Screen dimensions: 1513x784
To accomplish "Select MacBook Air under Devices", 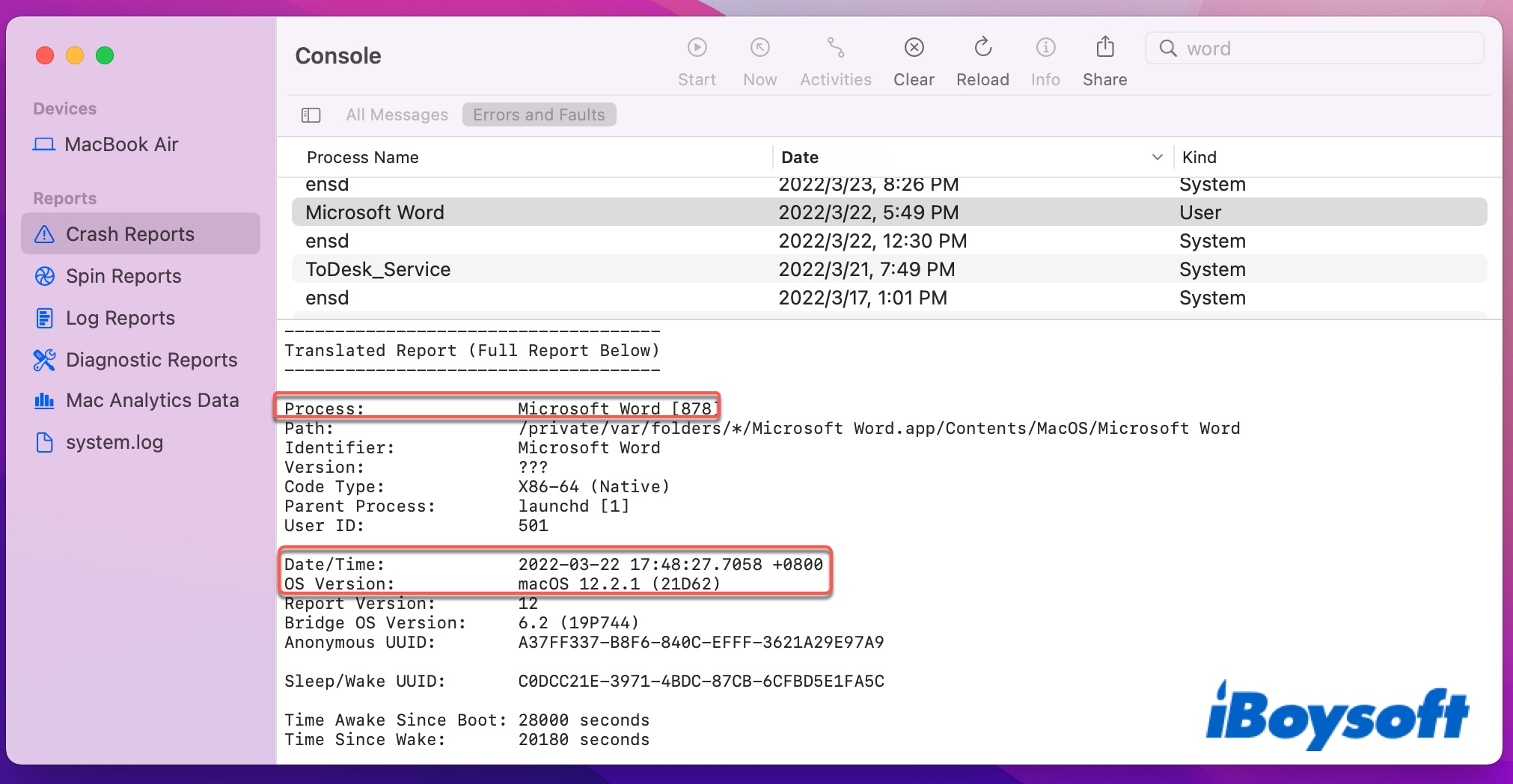I will (121, 144).
